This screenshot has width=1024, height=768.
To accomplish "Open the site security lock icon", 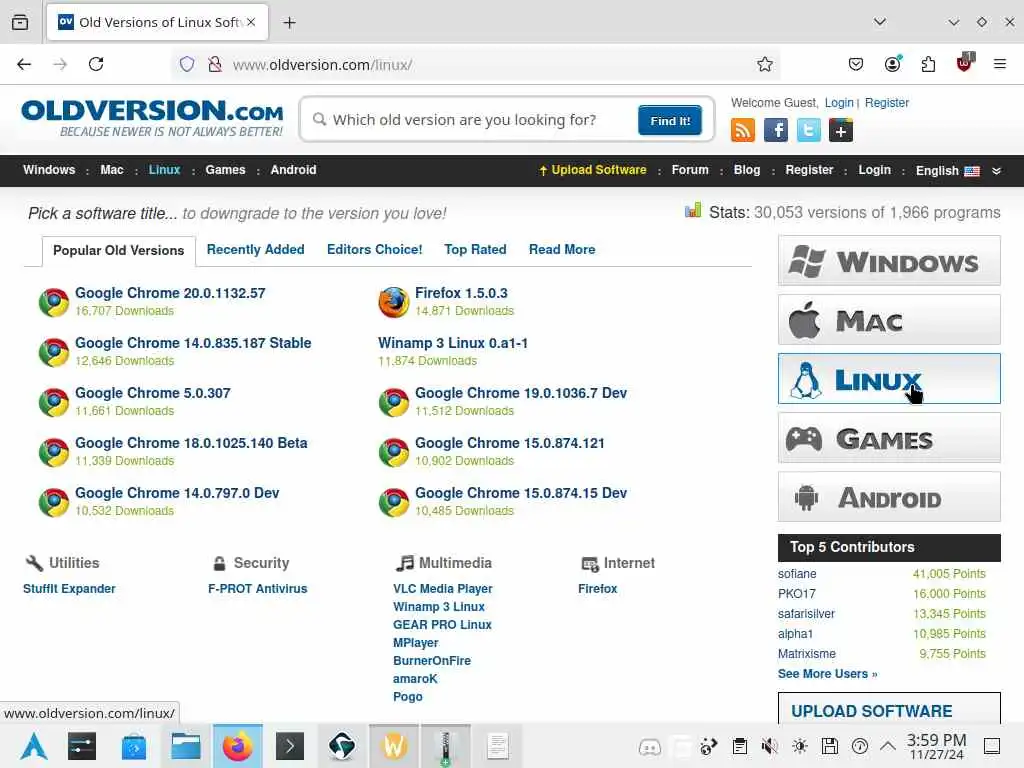I will [x=214, y=64].
